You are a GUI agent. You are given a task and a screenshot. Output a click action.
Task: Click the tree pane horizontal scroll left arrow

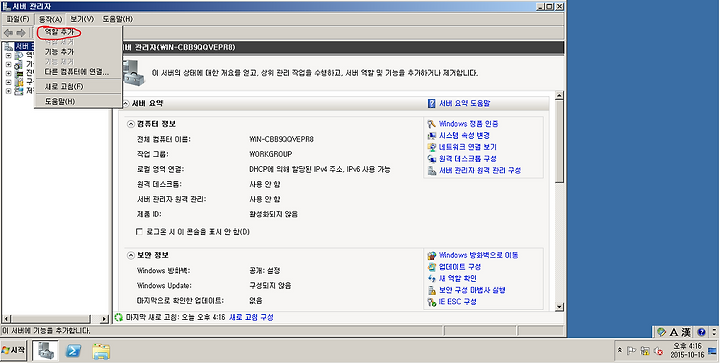tap(6, 318)
